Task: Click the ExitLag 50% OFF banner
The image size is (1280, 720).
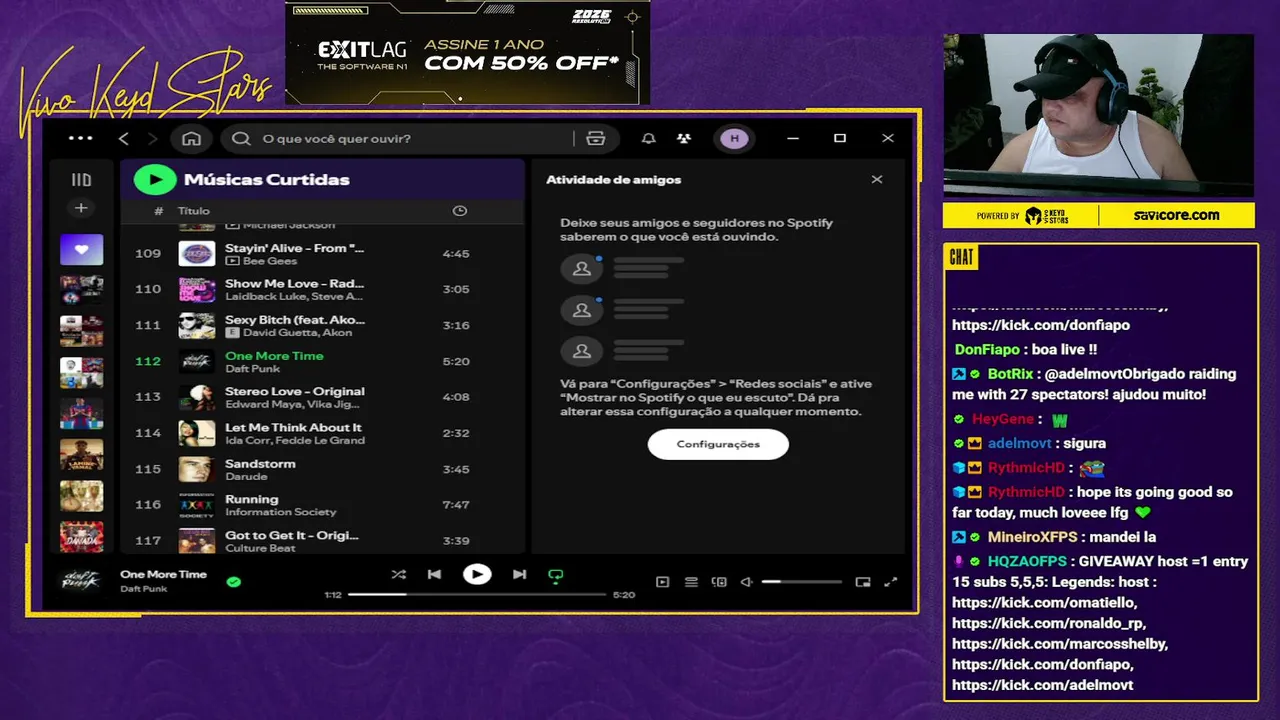Action: [x=467, y=52]
